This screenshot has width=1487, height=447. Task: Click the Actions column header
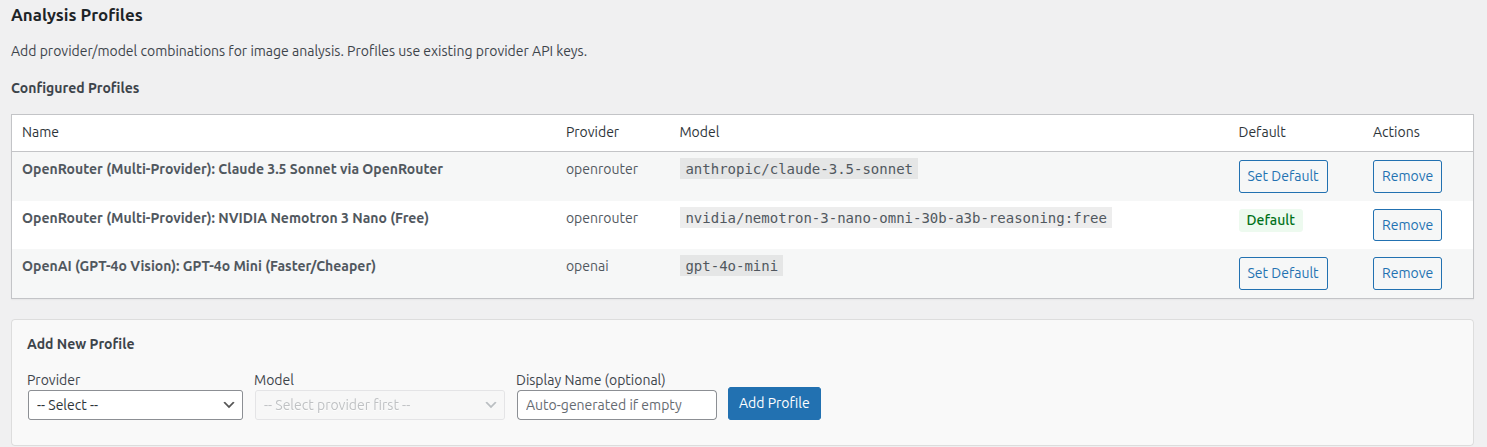click(x=1396, y=132)
